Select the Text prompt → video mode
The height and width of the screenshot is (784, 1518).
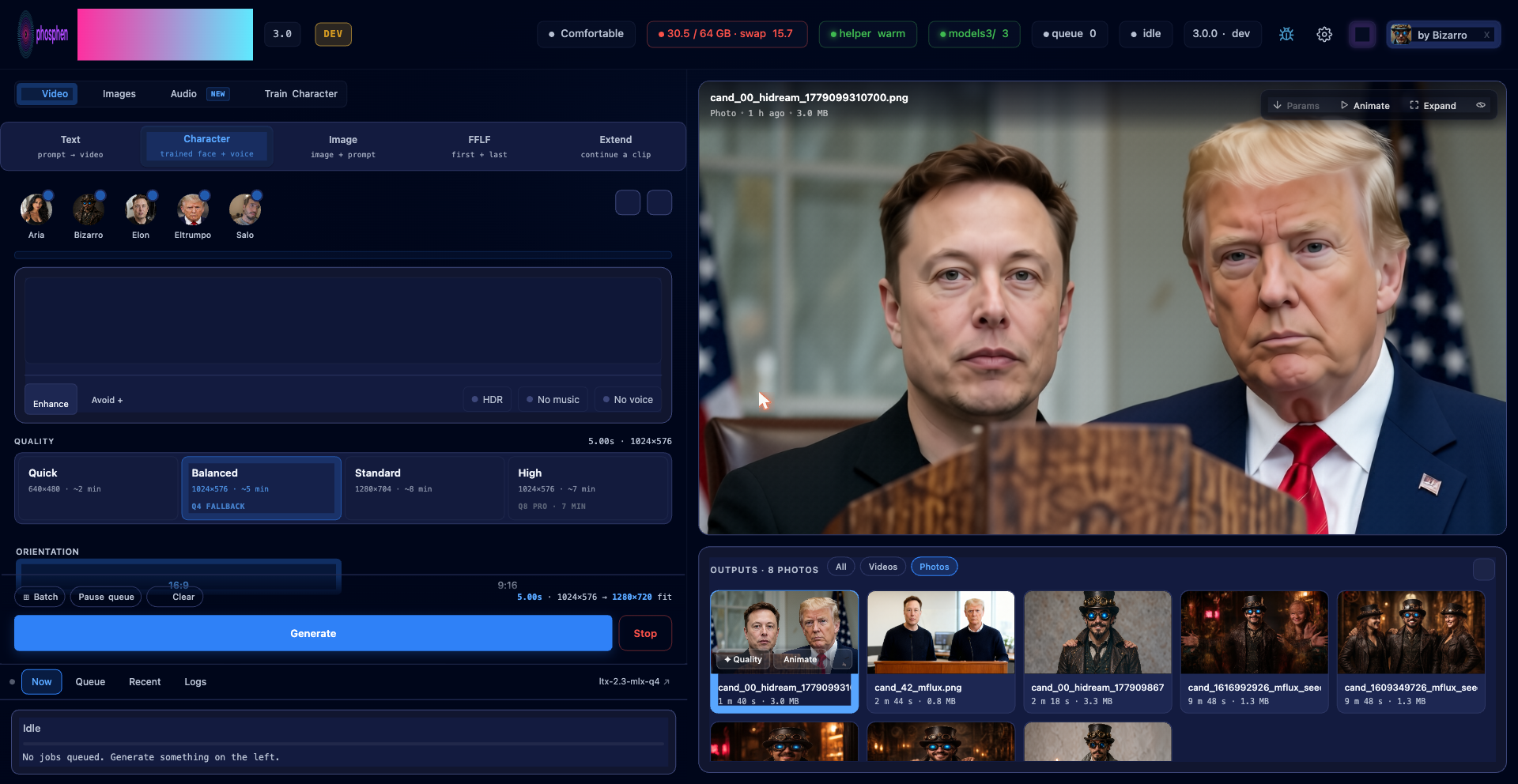pyautogui.click(x=70, y=146)
